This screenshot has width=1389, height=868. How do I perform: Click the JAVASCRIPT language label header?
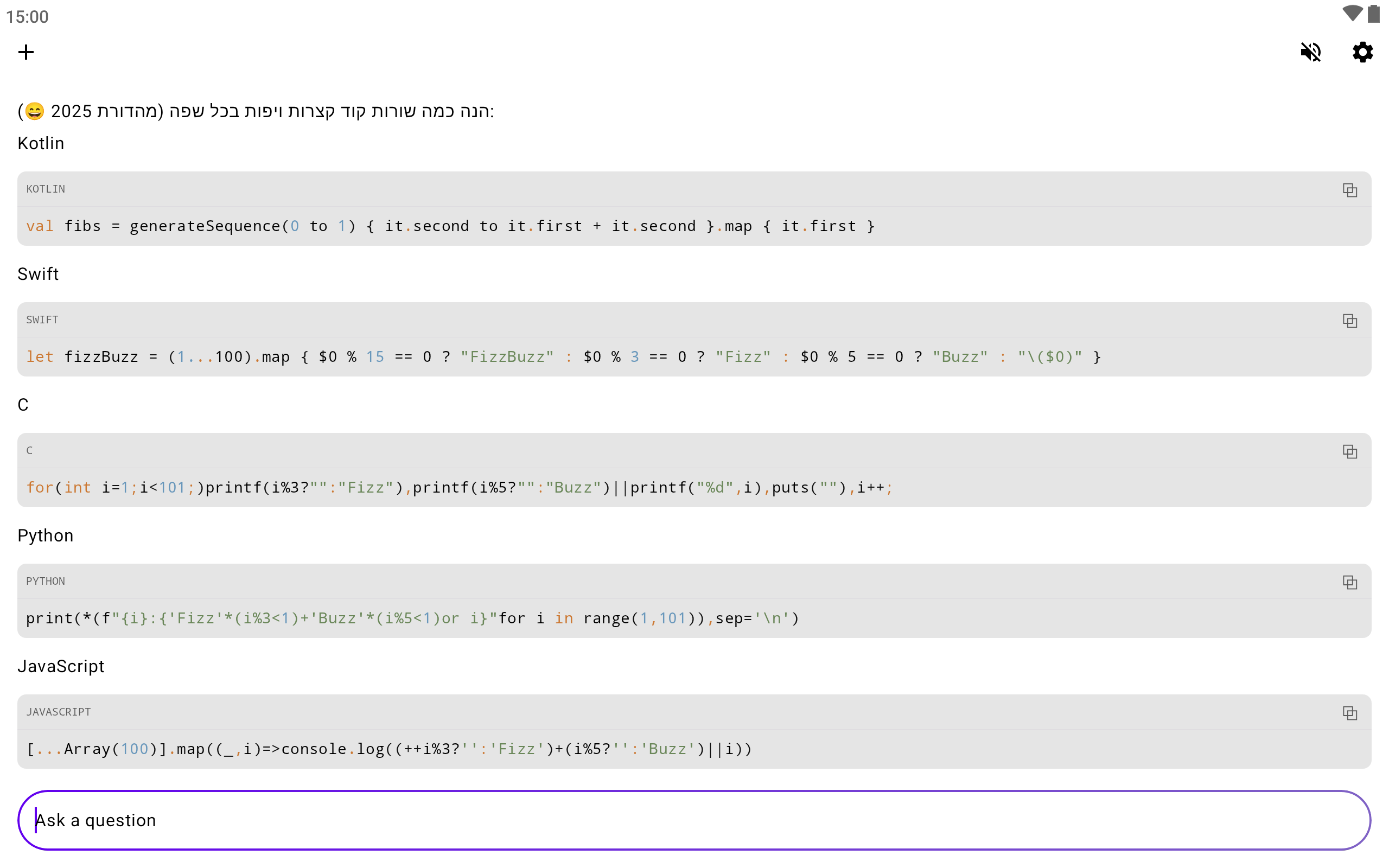point(59,712)
